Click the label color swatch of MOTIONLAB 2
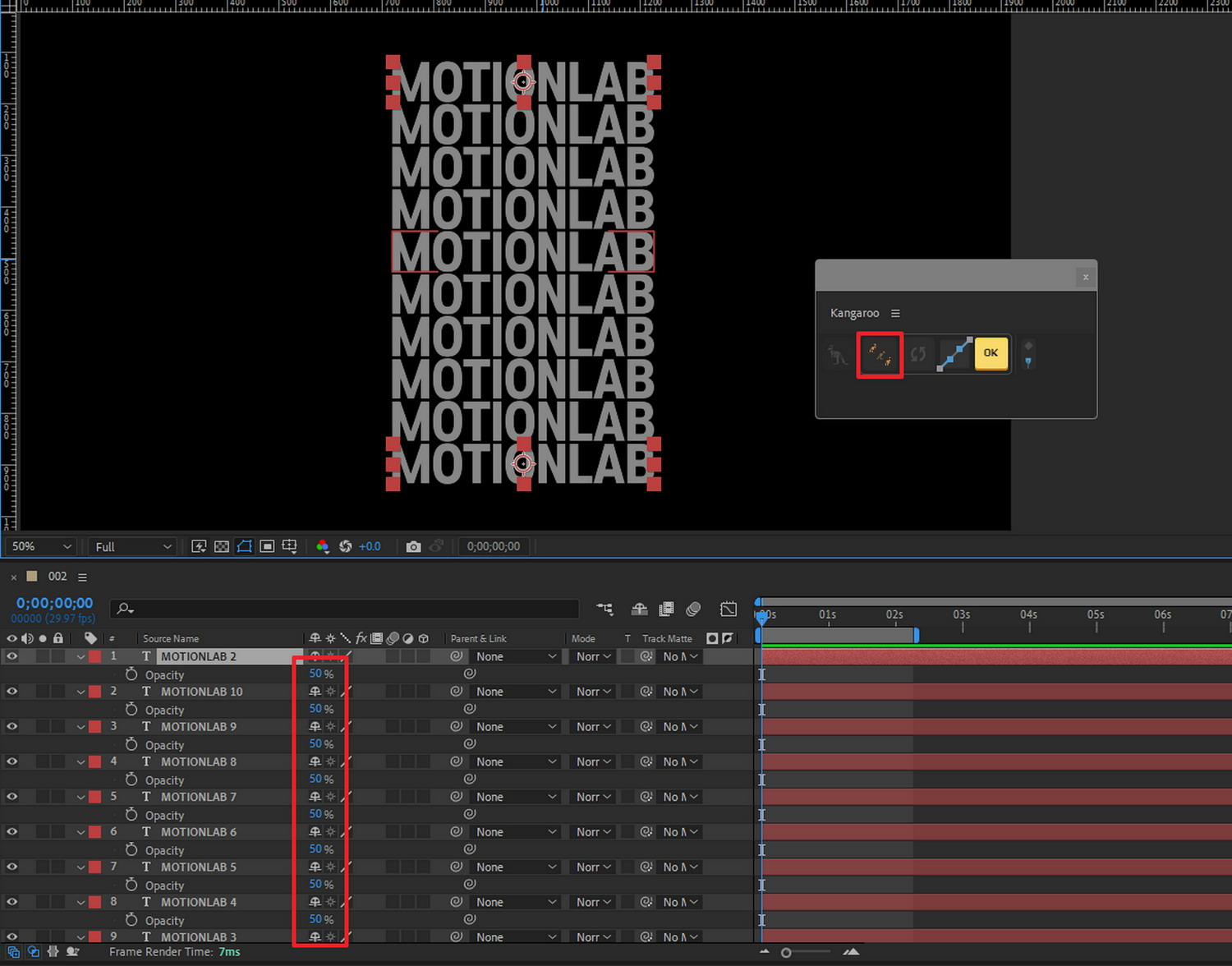 click(95, 656)
